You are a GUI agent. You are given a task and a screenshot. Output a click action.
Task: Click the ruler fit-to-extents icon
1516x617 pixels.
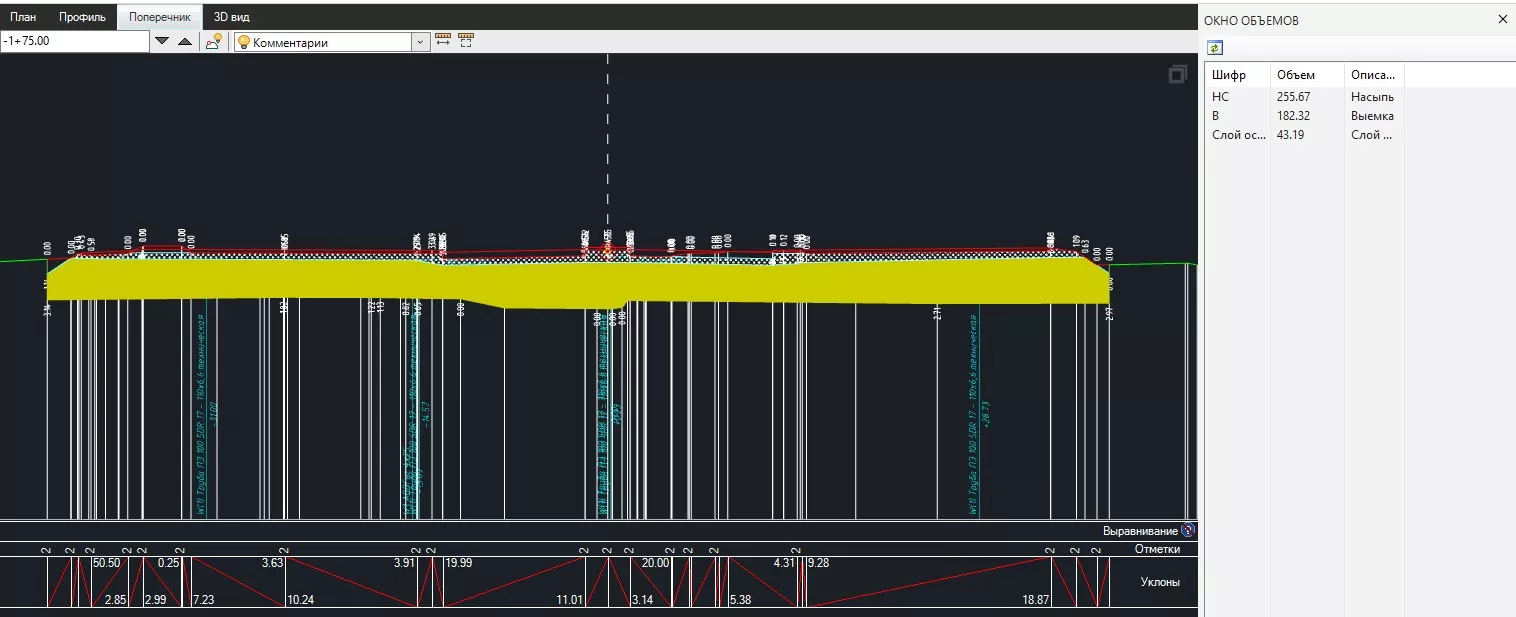(466, 41)
